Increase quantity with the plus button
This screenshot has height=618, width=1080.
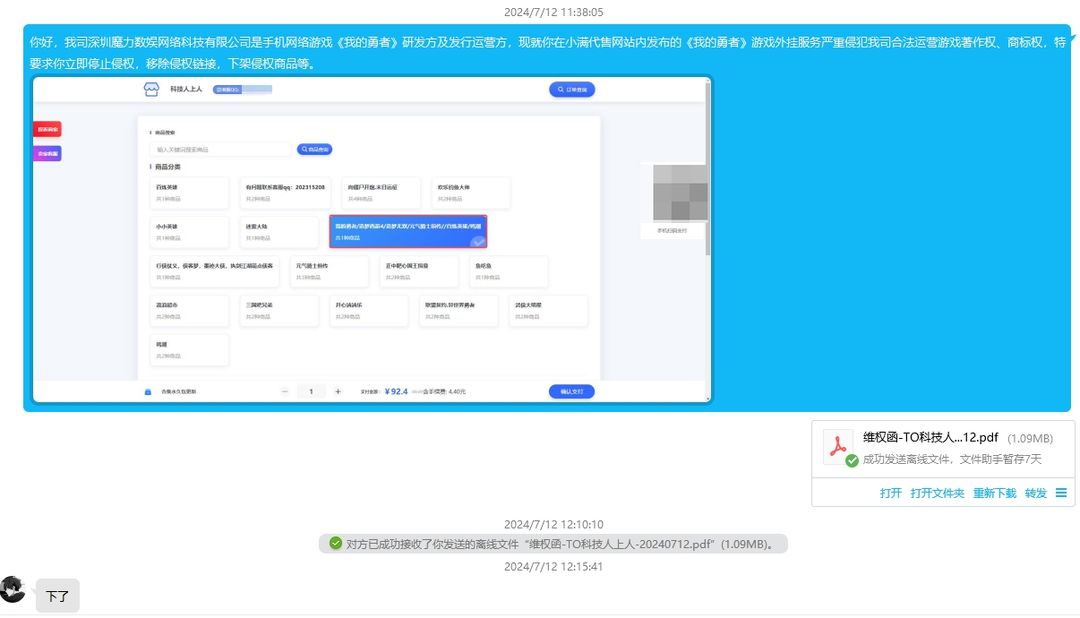pyautogui.click(x=338, y=391)
